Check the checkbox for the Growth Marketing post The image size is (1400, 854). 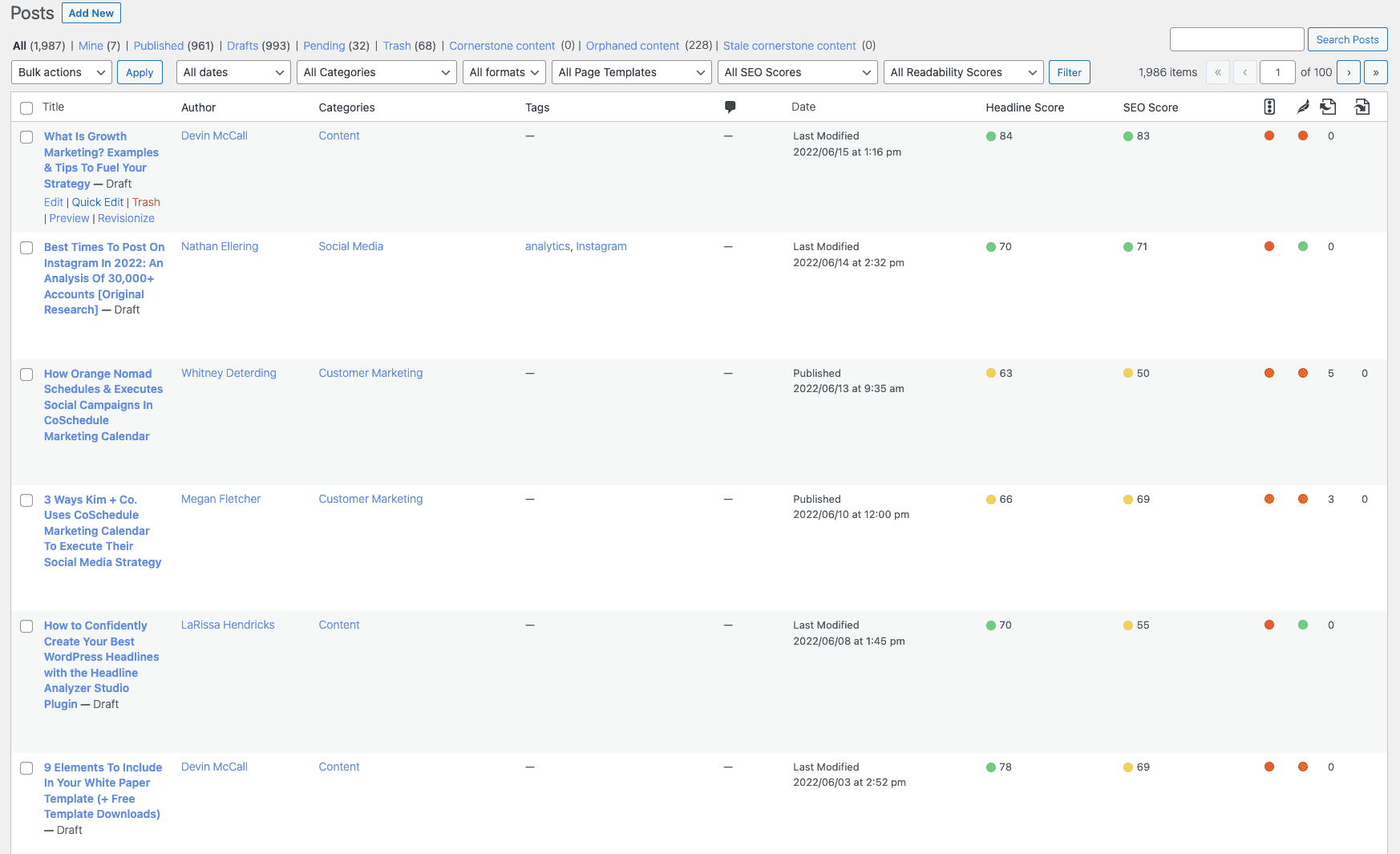[26, 136]
